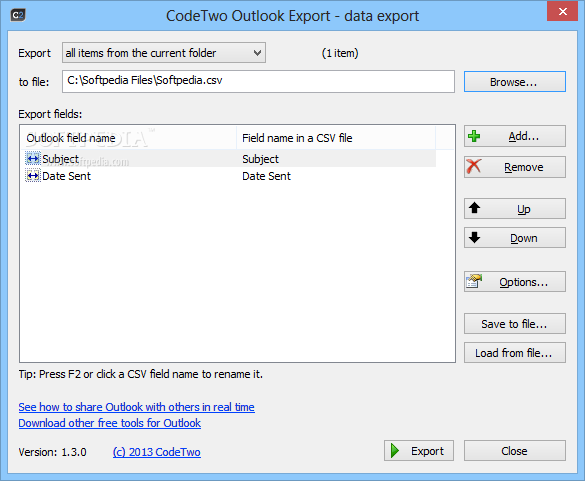Click the field icon beside Subject row
Image resolution: width=585 pixels, height=481 pixels.
(33, 159)
